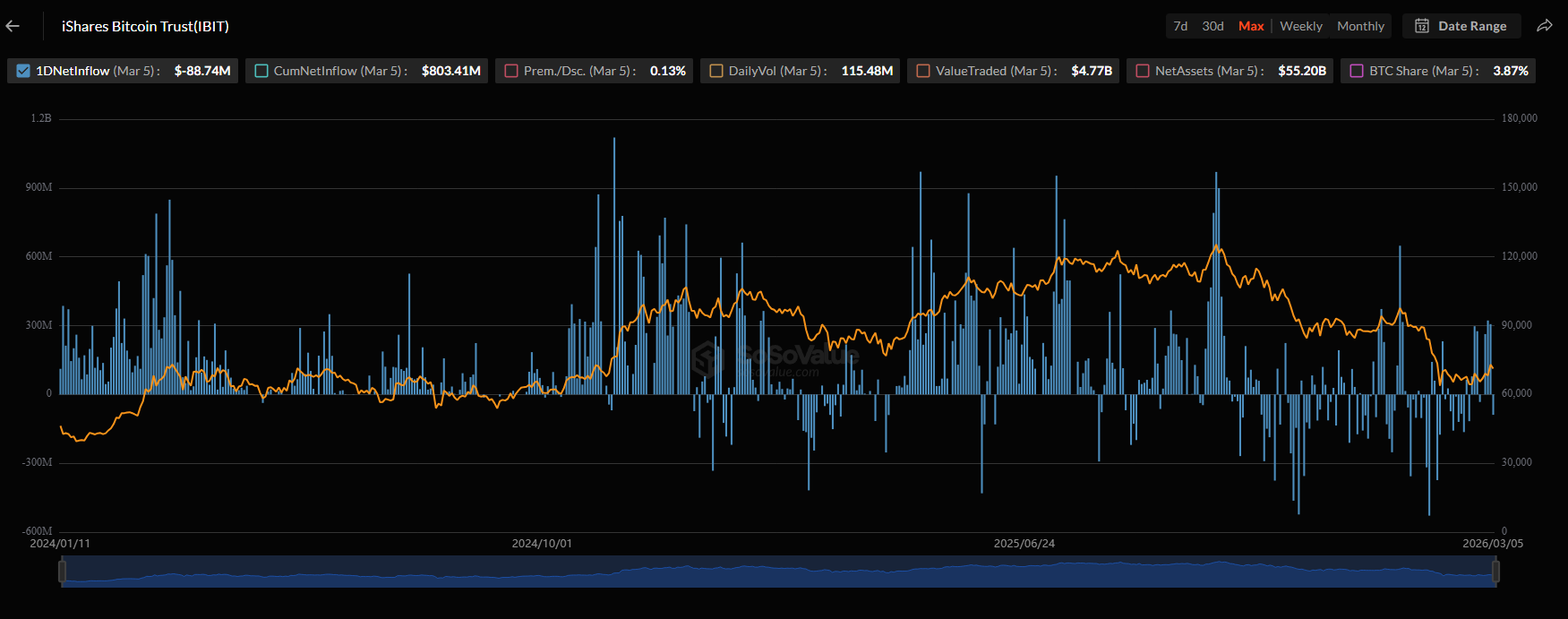The height and width of the screenshot is (619, 1568).
Task: Enable the CumNetInflow series checkbox
Action: click(x=261, y=71)
